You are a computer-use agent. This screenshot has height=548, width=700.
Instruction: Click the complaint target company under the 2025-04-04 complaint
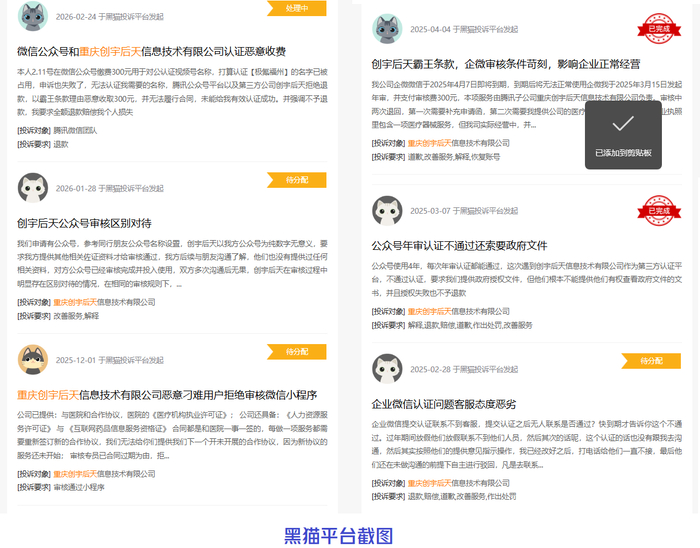(458, 143)
